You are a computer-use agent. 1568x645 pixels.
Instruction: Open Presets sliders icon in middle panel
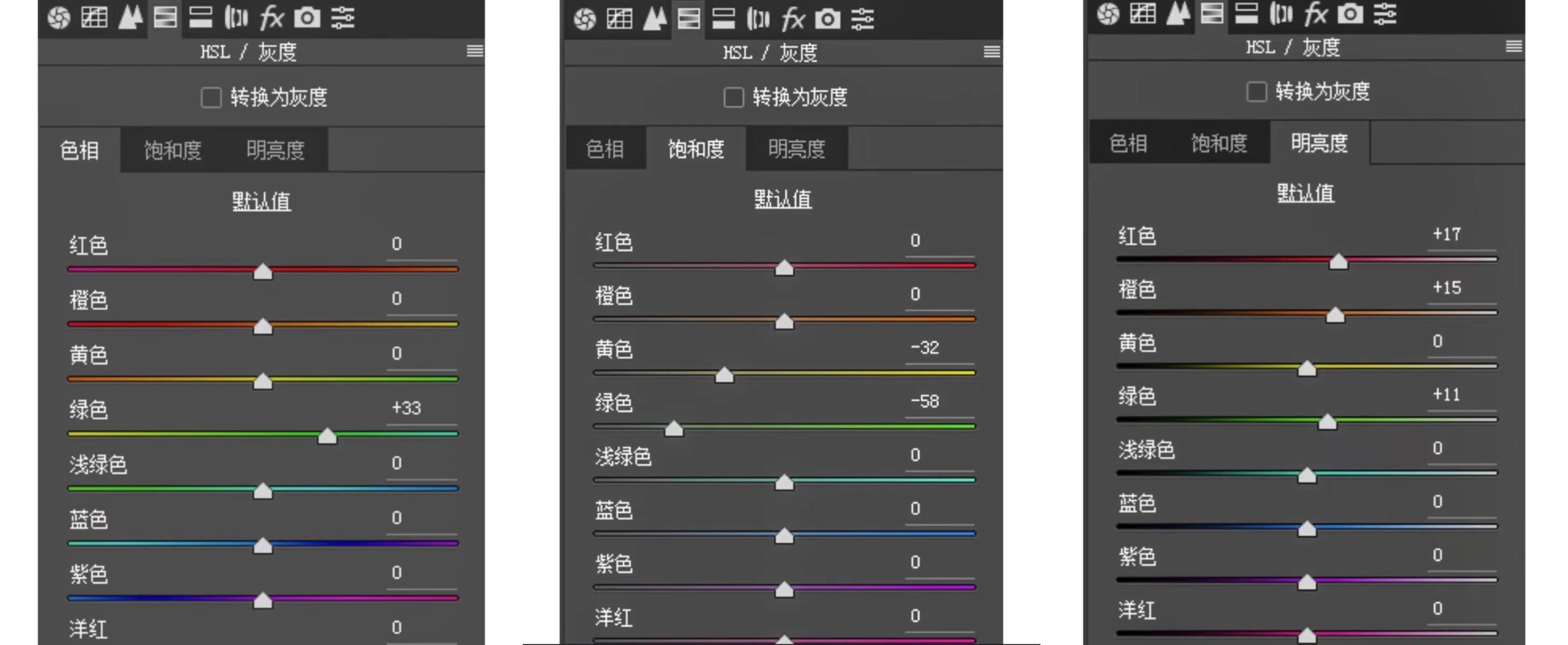pos(863,19)
